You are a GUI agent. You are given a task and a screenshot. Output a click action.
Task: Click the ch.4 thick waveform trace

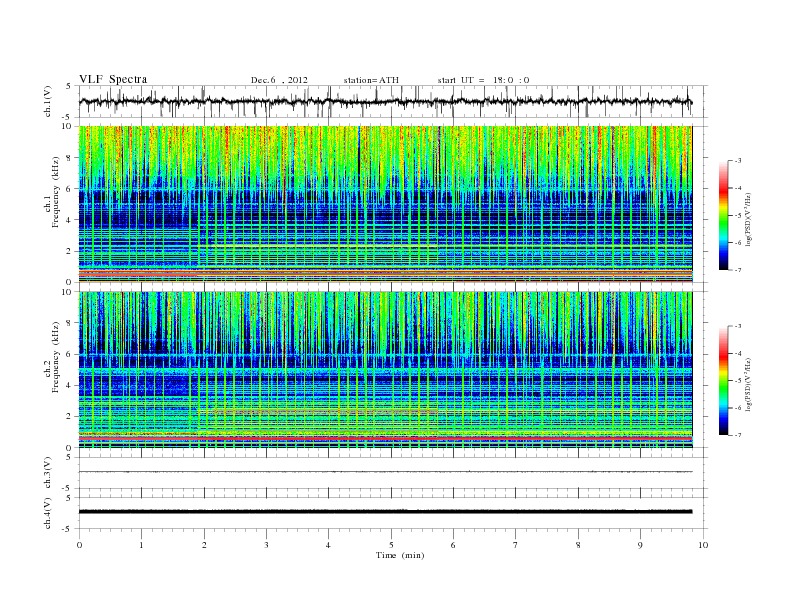(386, 512)
